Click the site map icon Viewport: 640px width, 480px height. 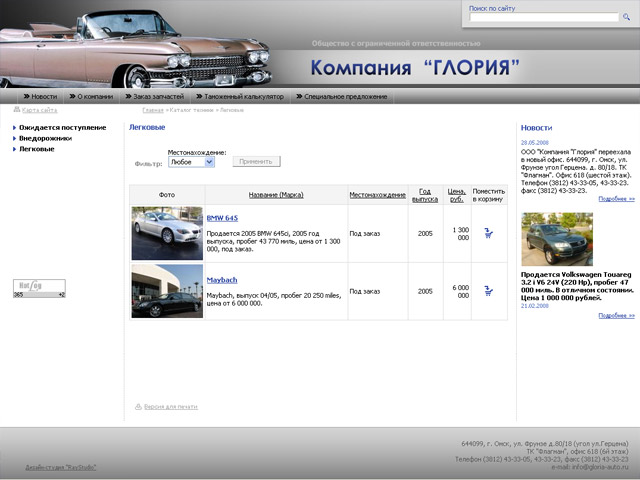pyautogui.click(x=17, y=109)
